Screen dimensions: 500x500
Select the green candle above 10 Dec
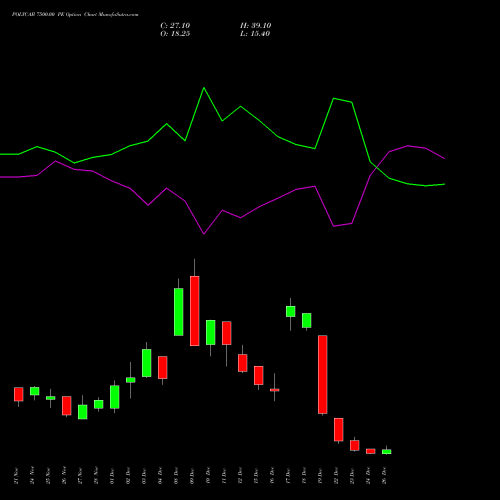(211, 332)
